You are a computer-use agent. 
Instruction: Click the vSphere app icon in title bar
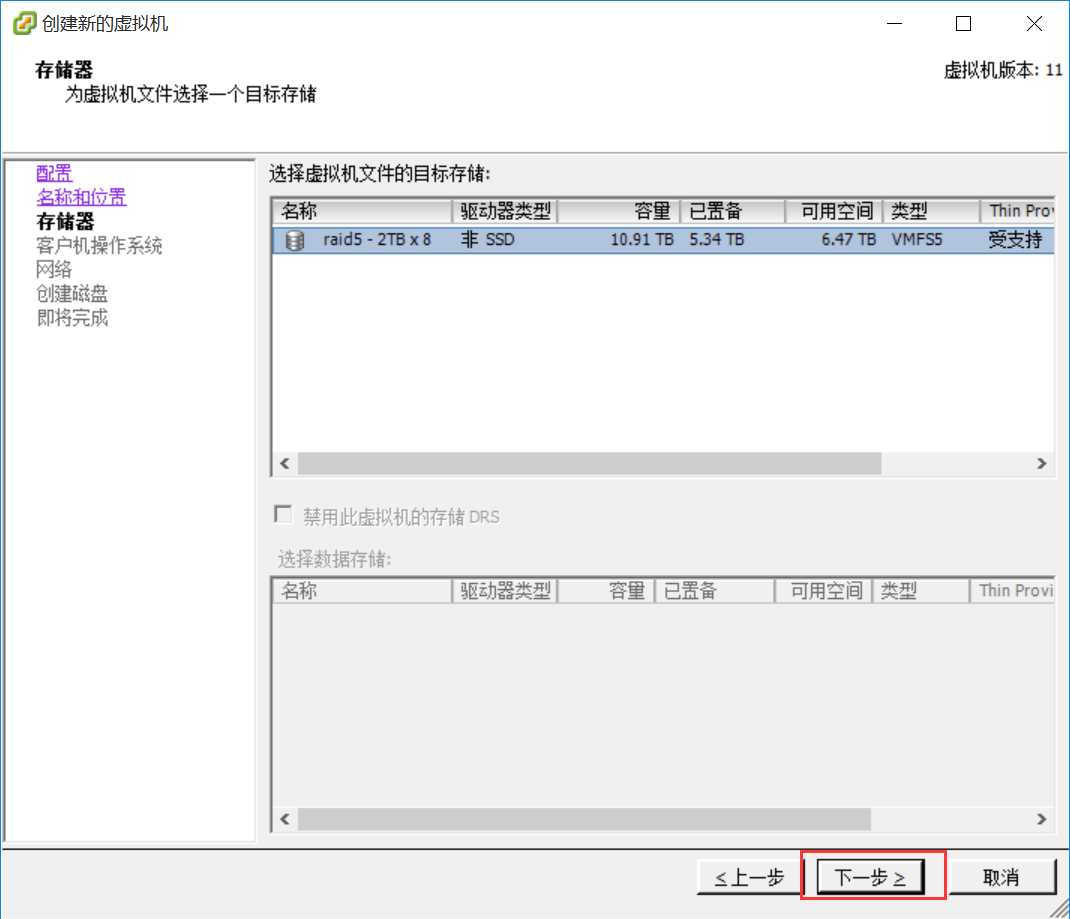pyautogui.click(x=25, y=23)
